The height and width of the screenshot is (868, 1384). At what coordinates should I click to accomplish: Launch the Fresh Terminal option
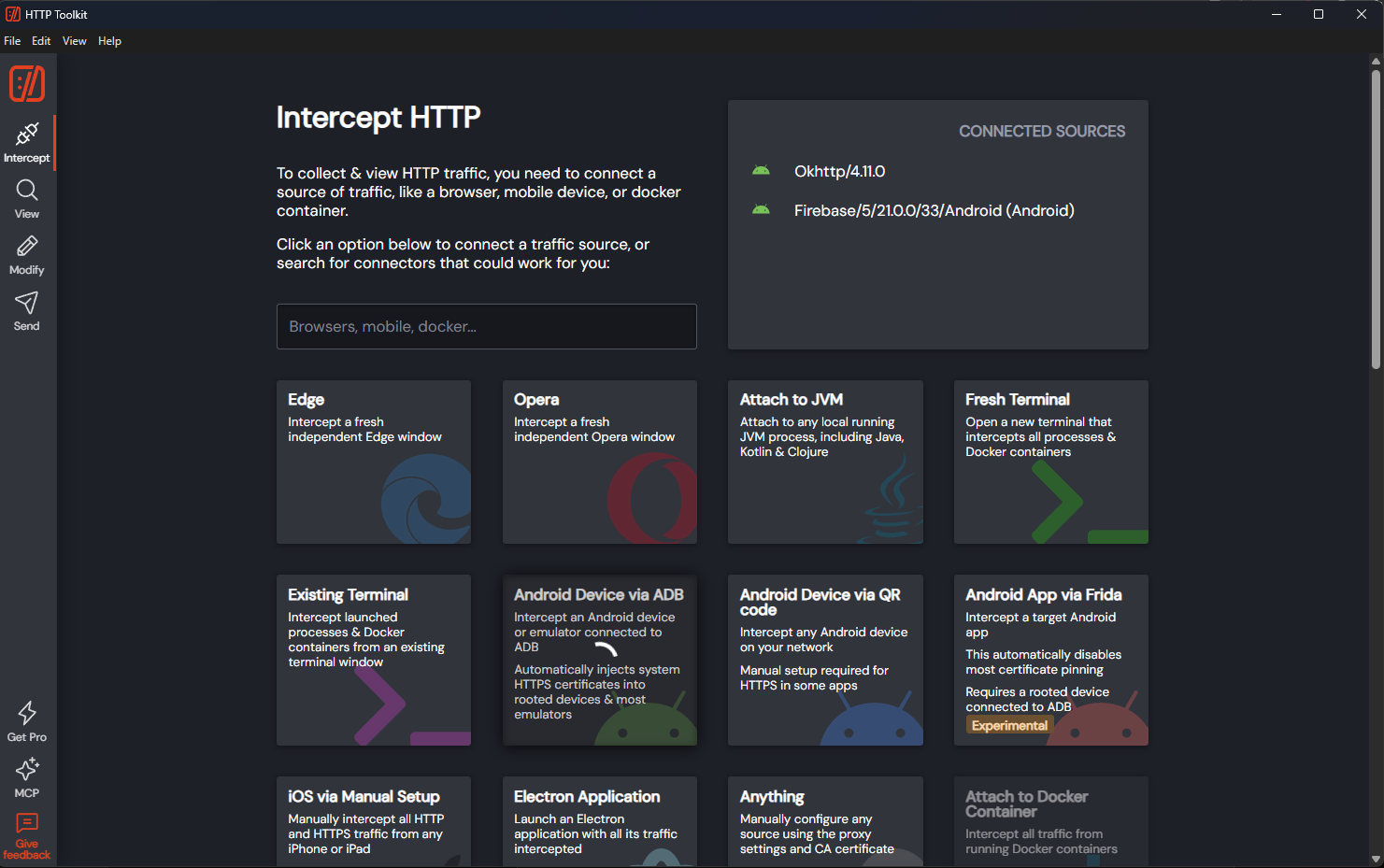1051,462
